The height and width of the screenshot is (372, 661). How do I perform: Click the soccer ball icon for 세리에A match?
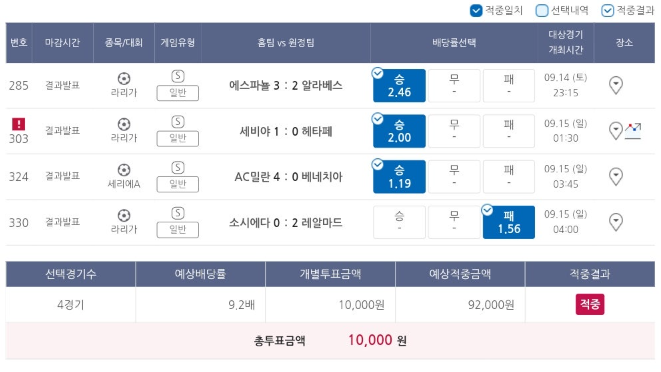(x=124, y=170)
